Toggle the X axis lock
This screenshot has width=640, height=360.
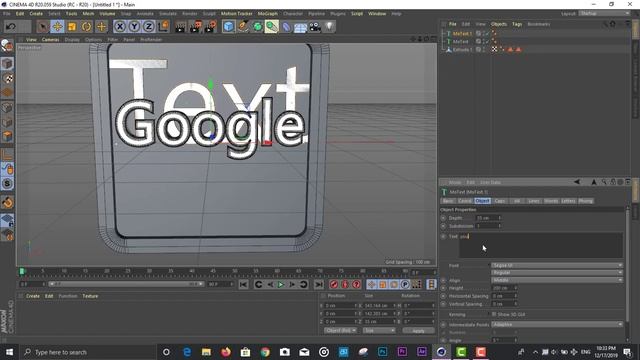click(x=120, y=27)
